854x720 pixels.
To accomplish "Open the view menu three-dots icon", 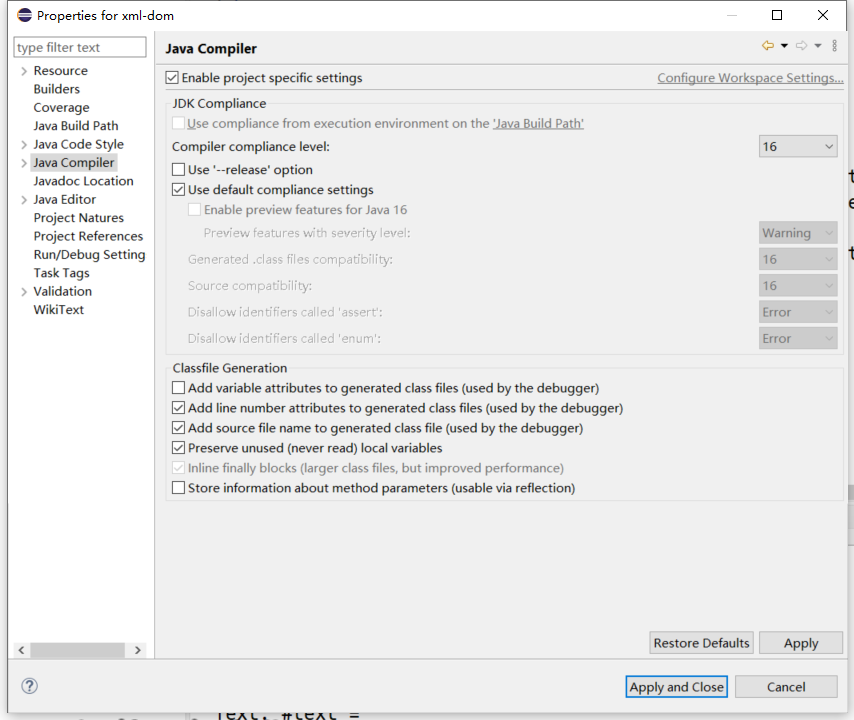I will pos(834,46).
